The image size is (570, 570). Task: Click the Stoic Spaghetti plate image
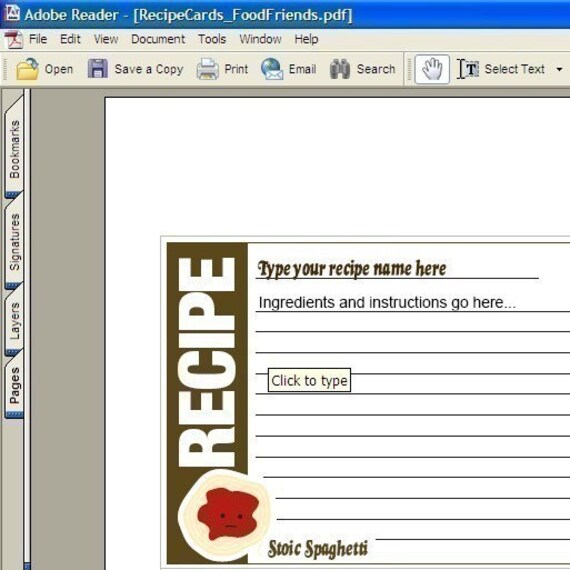point(224,516)
